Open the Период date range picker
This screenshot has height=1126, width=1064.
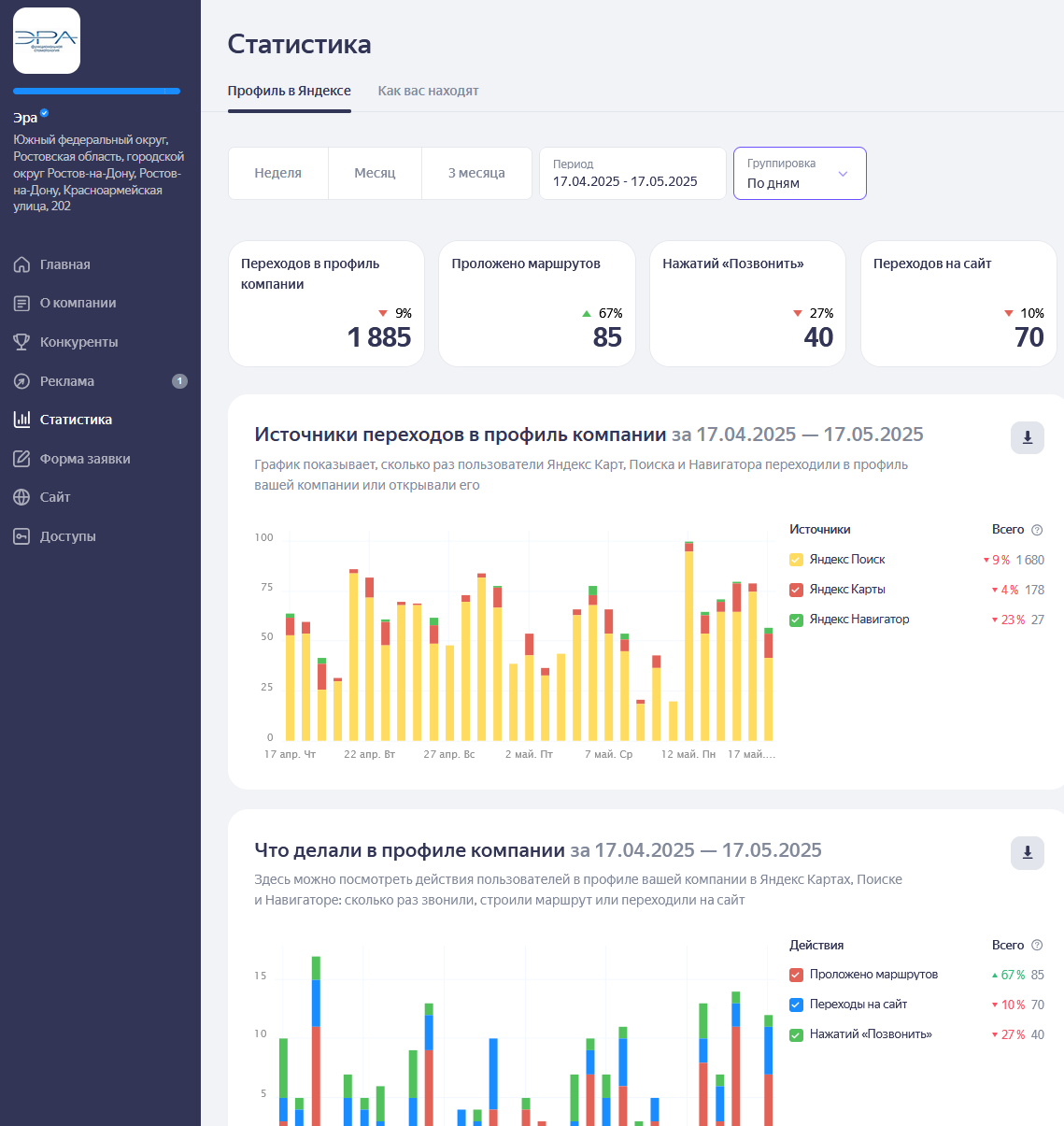[x=632, y=173]
